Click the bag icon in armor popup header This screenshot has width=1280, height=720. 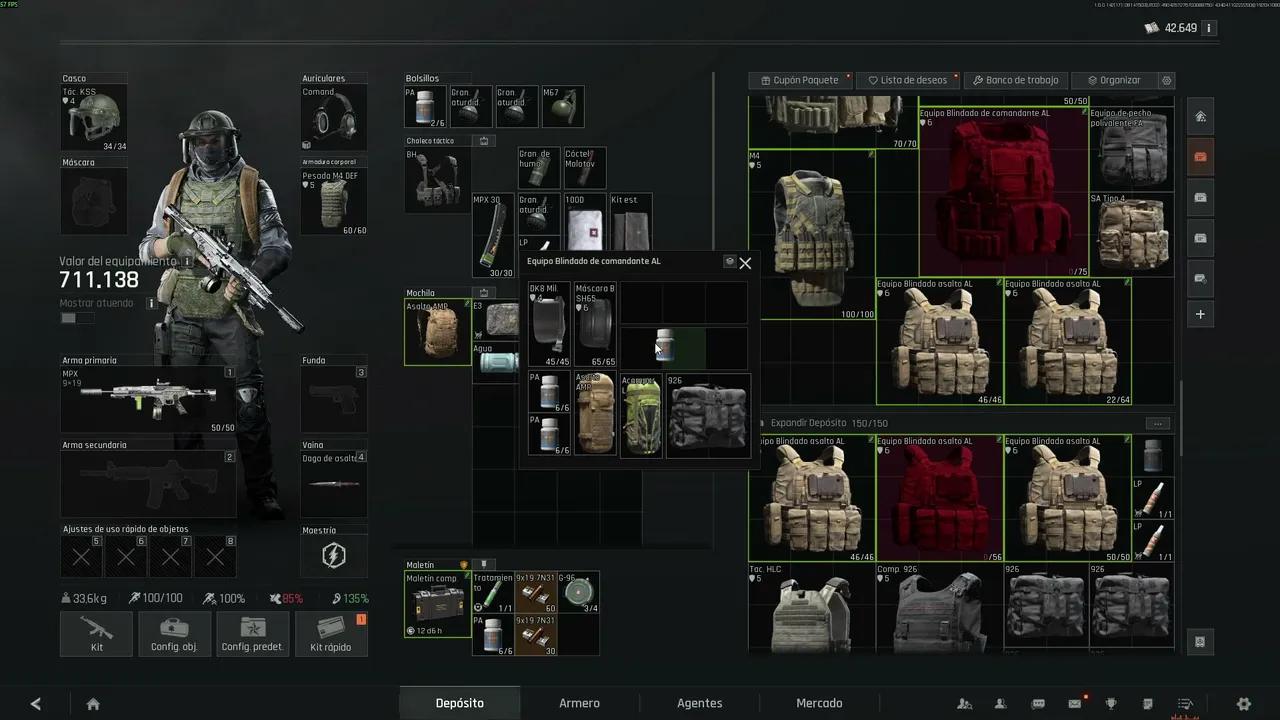729,261
